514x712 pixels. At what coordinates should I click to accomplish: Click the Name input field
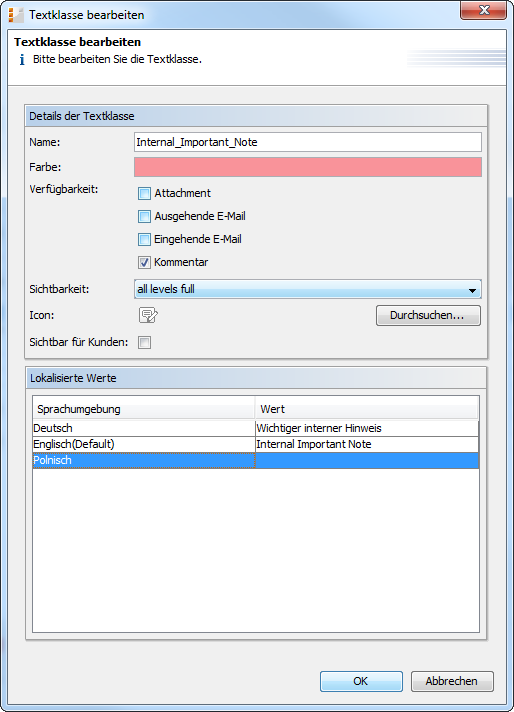307,142
